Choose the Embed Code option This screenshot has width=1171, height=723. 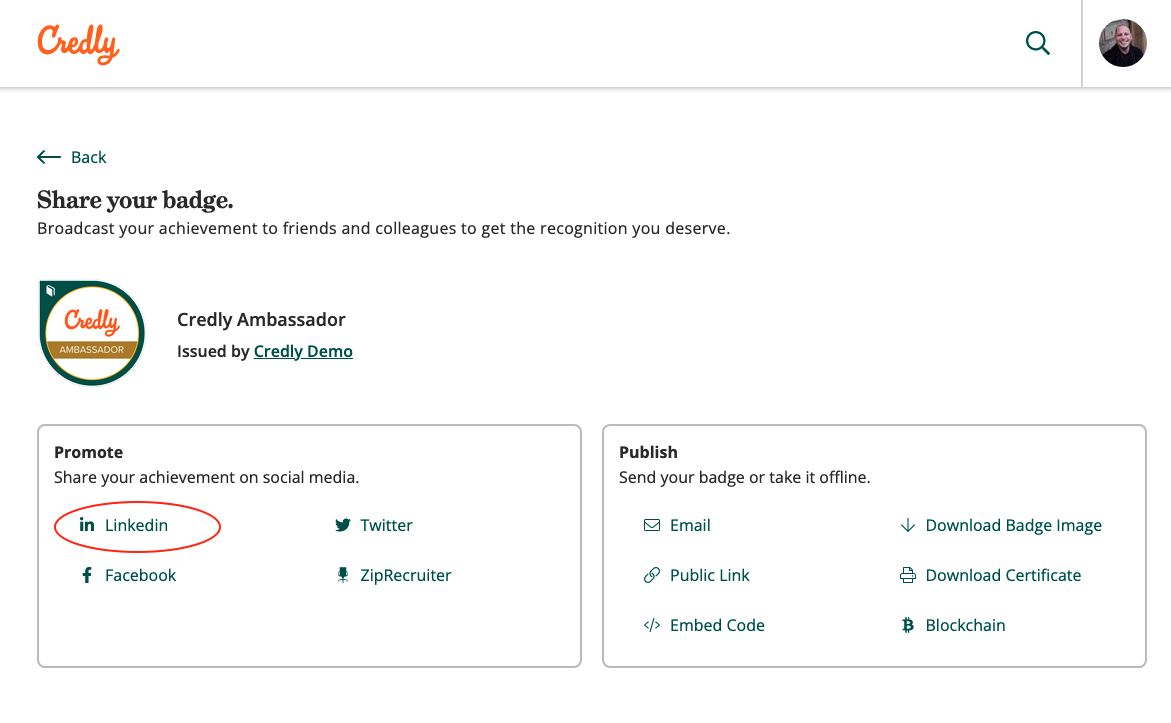coord(717,625)
